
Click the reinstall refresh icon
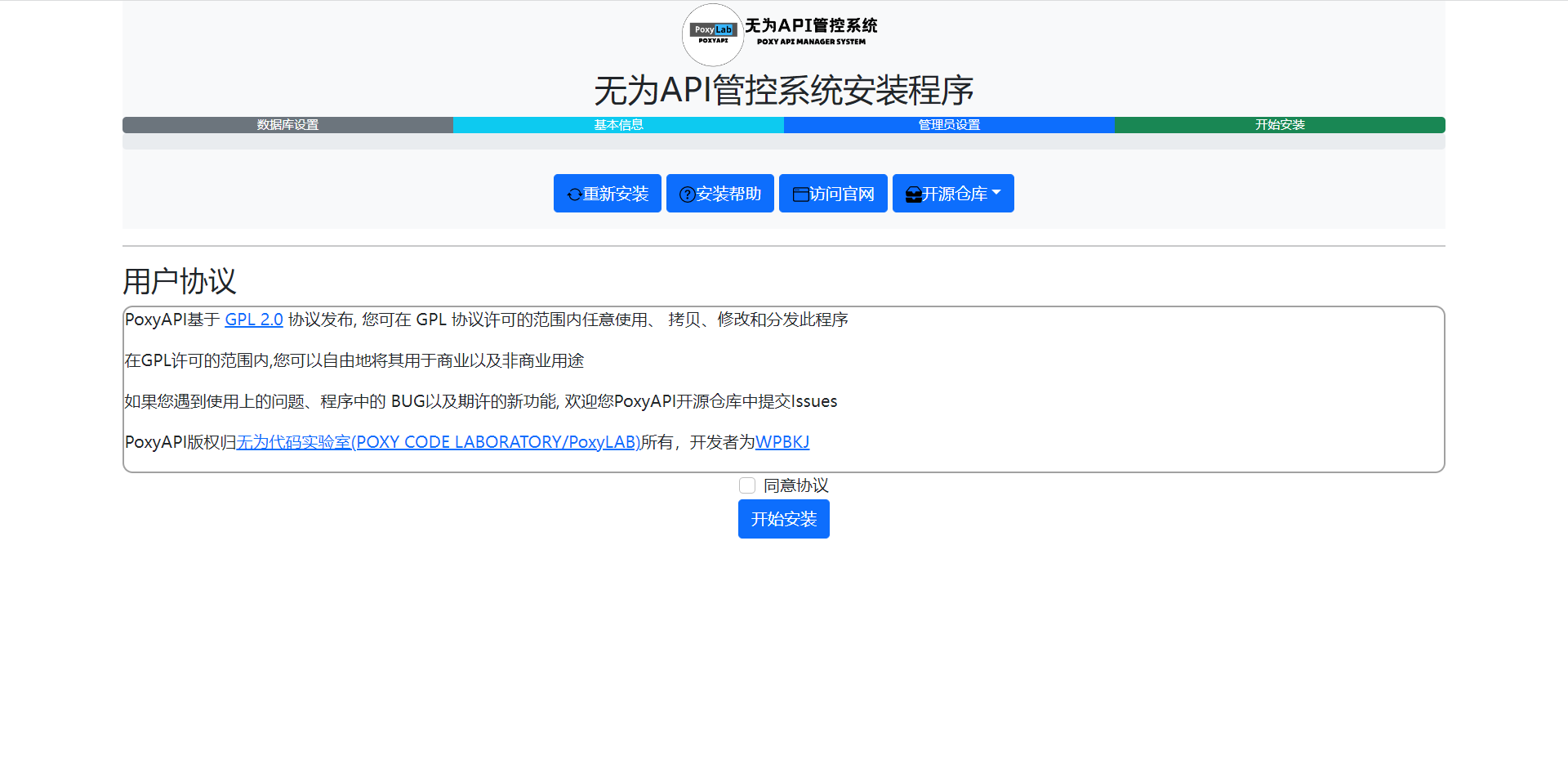click(x=574, y=194)
